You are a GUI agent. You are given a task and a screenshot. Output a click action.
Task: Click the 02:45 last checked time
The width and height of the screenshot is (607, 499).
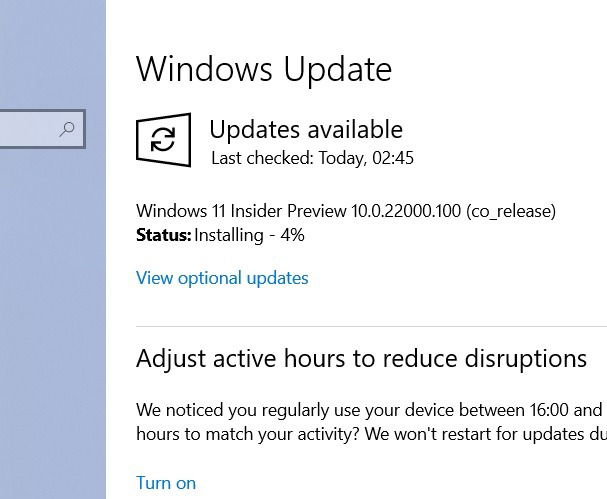click(x=393, y=158)
